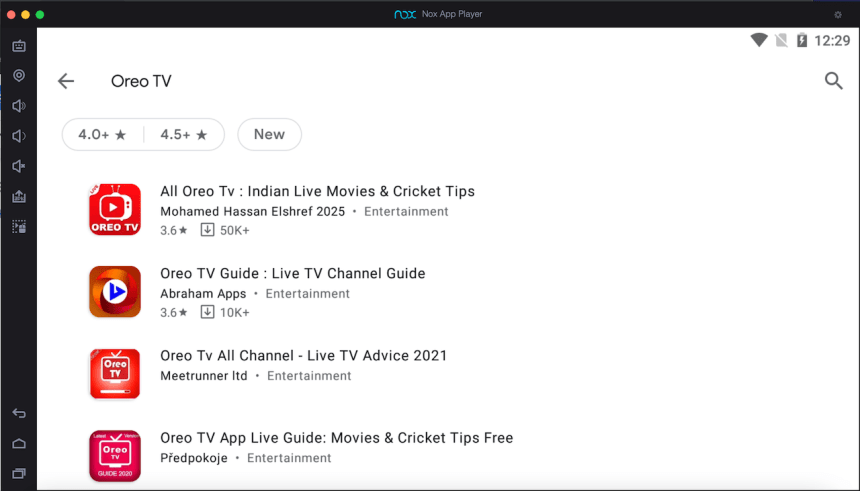Click download icon beside 50K+
Viewport: 860px width, 491px height.
(x=207, y=230)
